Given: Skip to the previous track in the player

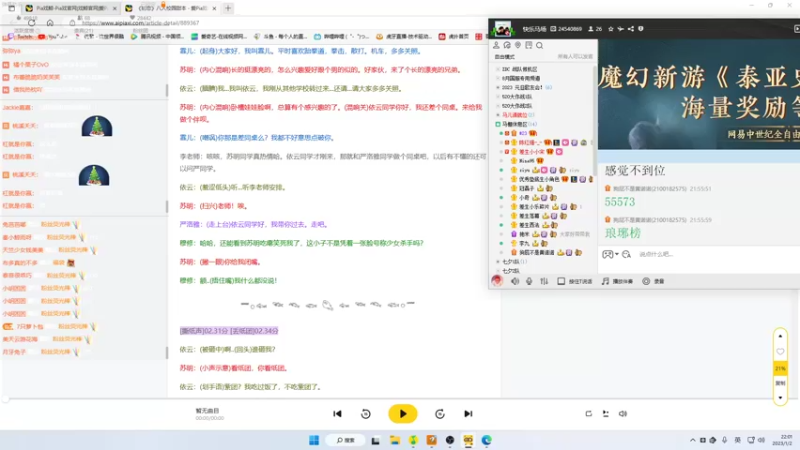Looking at the screenshot, I should tap(337, 414).
